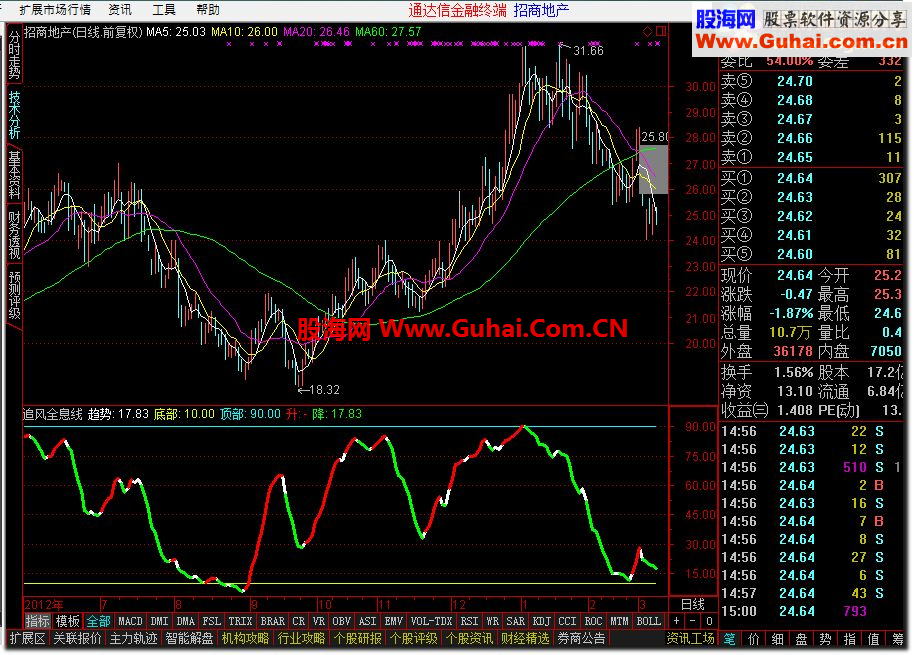This screenshot has height=655, width=914.
Task: Apply the MTM indicator
Action: pyautogui.click(x=620, y=621)
